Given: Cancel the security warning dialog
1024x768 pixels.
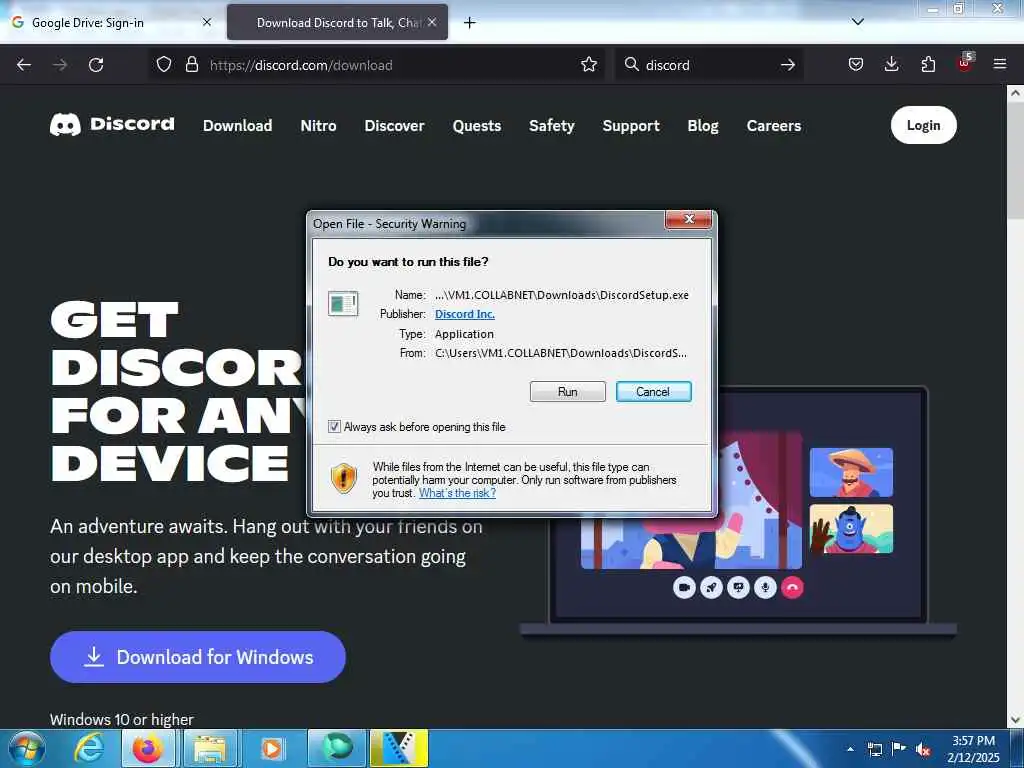Looking at the screenshot, I should 653,391.
